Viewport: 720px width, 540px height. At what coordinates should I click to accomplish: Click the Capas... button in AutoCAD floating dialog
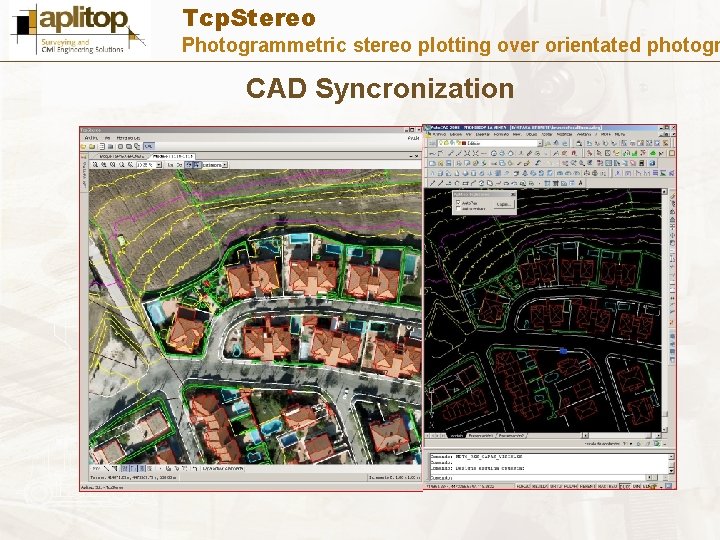[x=503, y=204]
